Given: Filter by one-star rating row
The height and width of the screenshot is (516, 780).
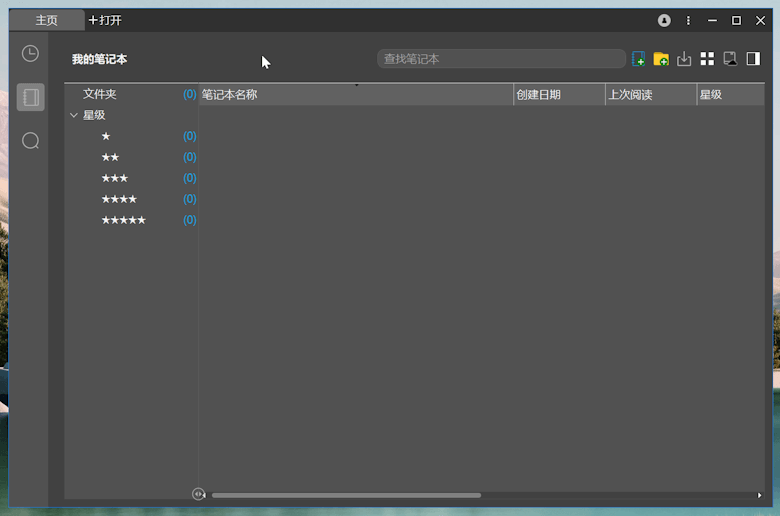Looking at the screenshot, I should (x=132, y=136).
